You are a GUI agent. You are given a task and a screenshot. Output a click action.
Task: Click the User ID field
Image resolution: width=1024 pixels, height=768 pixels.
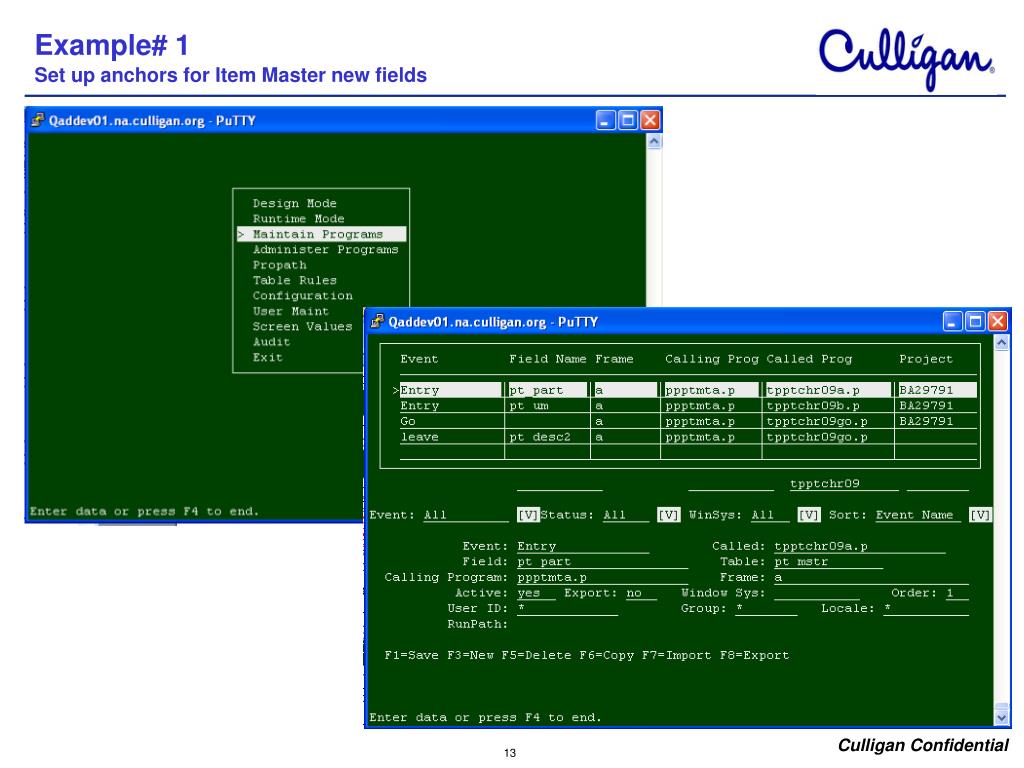pyautogui.click(x=567, y=609)
